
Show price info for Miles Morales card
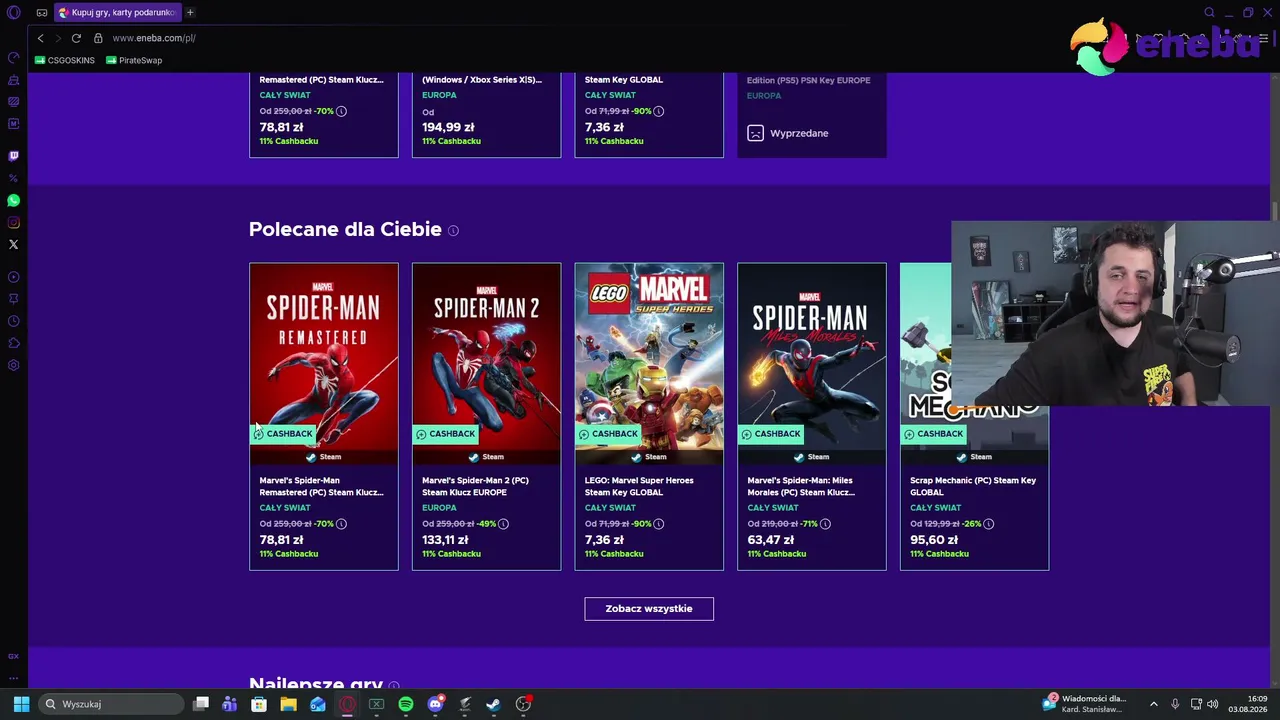click(825, 524)
